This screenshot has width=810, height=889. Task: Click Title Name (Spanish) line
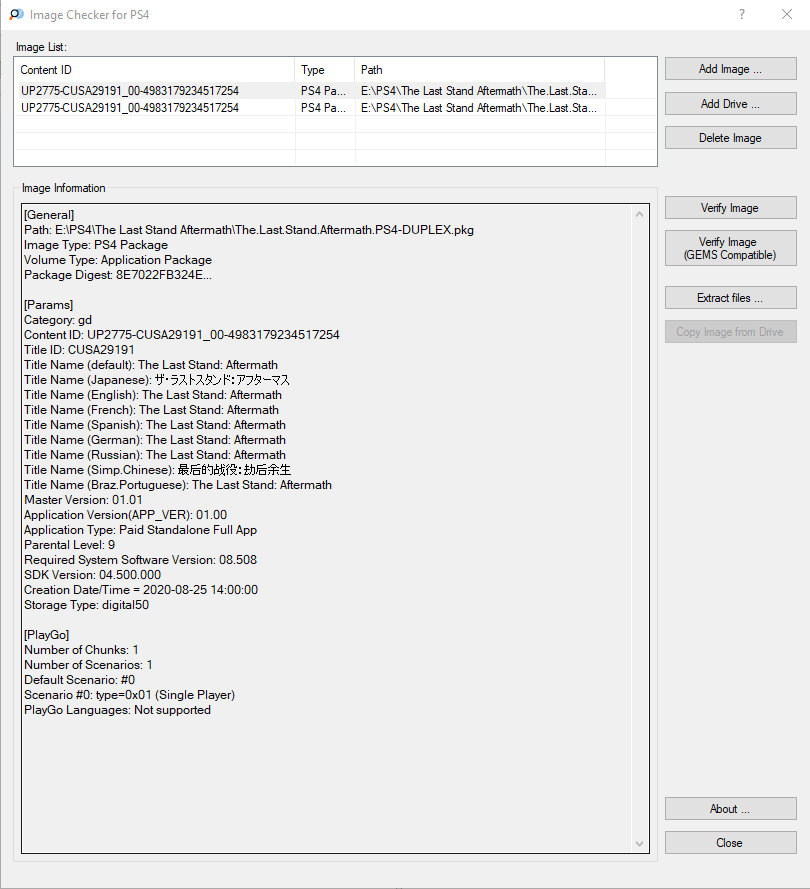(x=155, y=425)
